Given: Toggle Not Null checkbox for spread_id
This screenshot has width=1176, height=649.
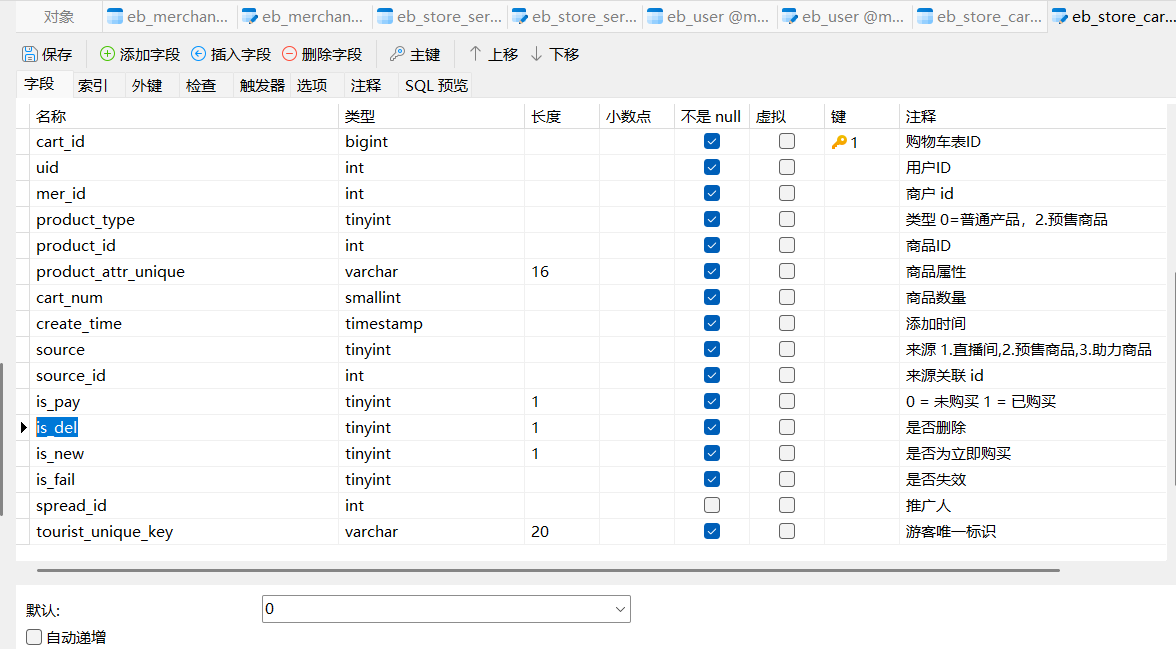Looking at the screenshot, I should click(712, 505).
